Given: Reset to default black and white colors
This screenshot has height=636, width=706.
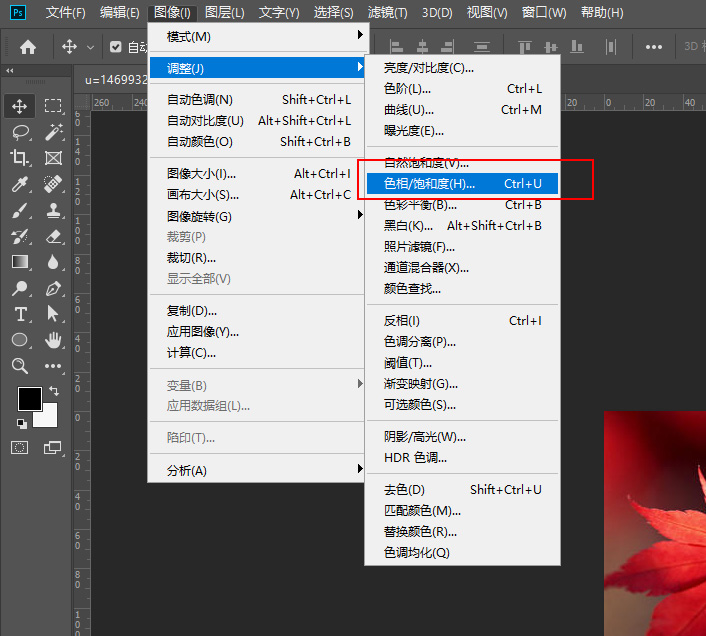Looking at the screenshot, I should pos(21,424).
